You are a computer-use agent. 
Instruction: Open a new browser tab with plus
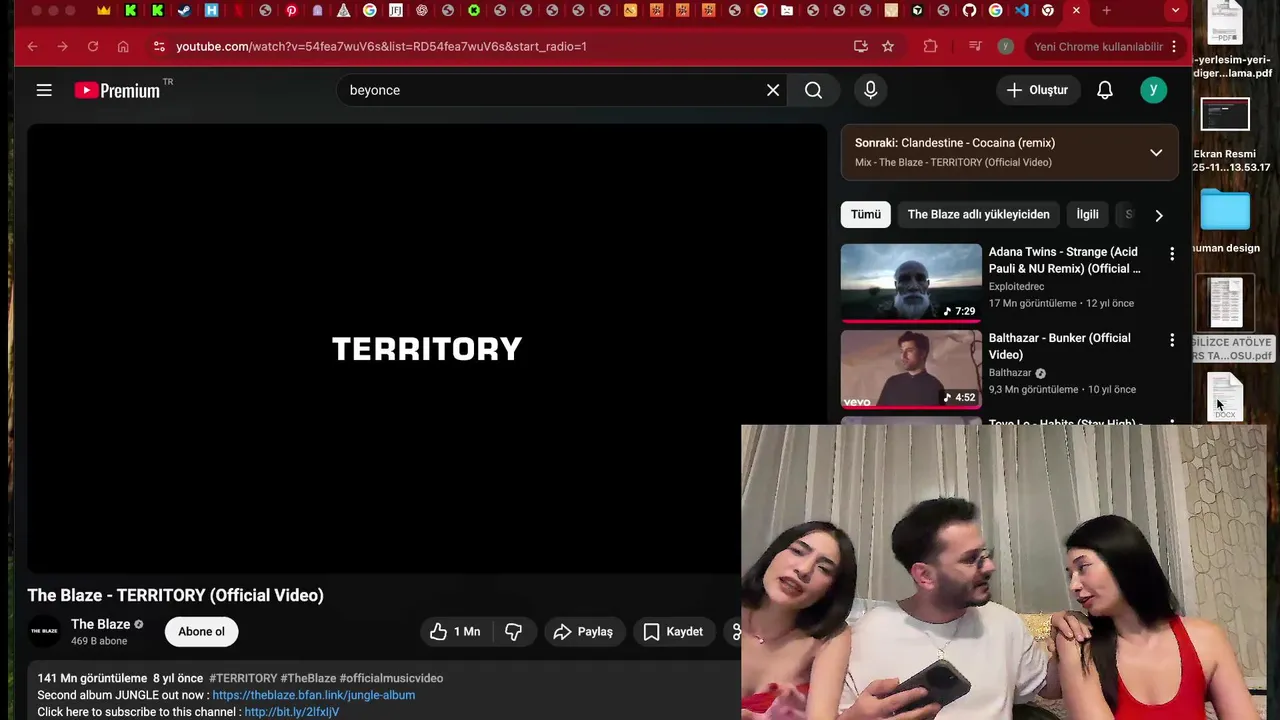(1106, 10)
